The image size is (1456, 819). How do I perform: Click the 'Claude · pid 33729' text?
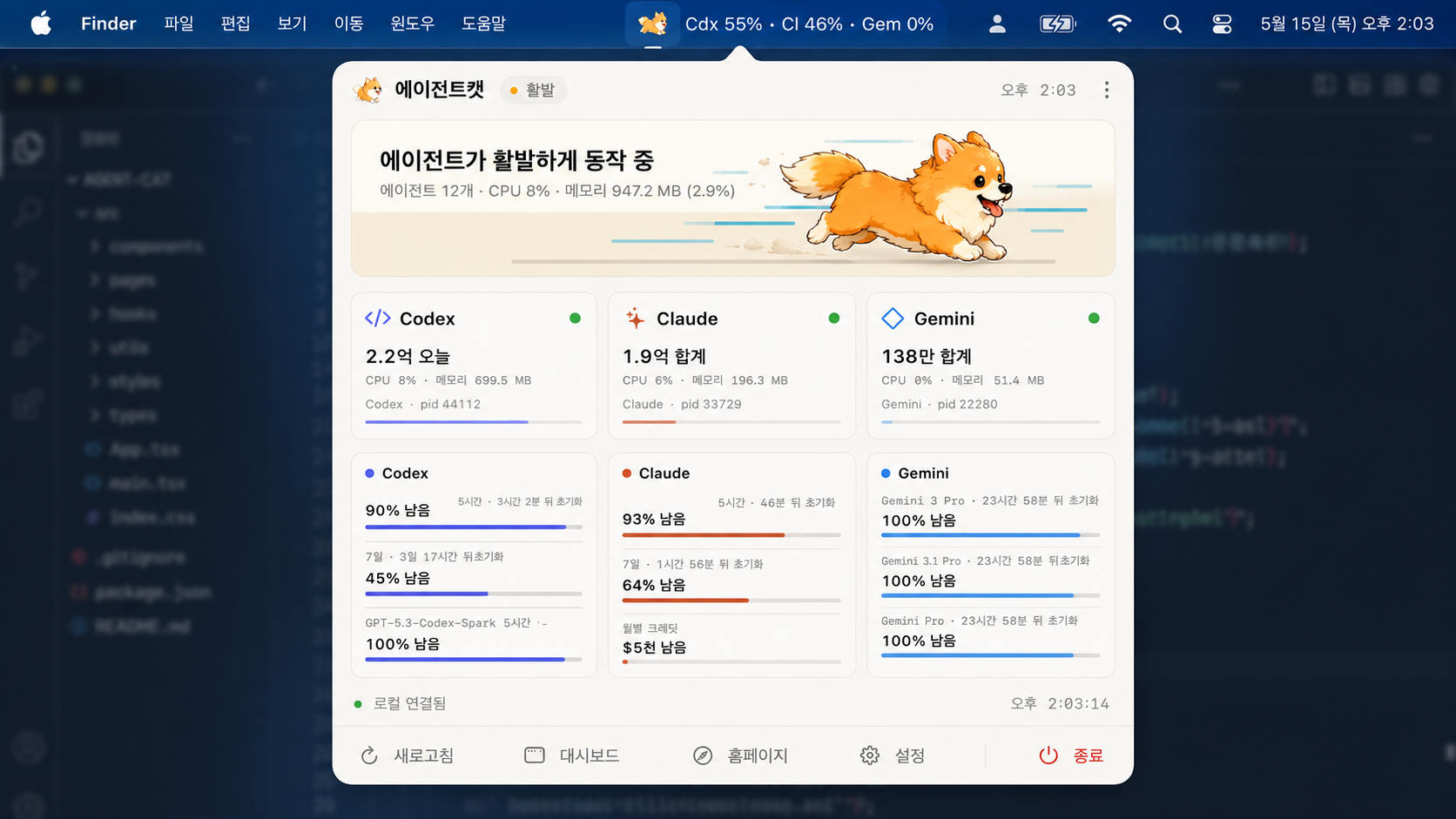(682, 405)
